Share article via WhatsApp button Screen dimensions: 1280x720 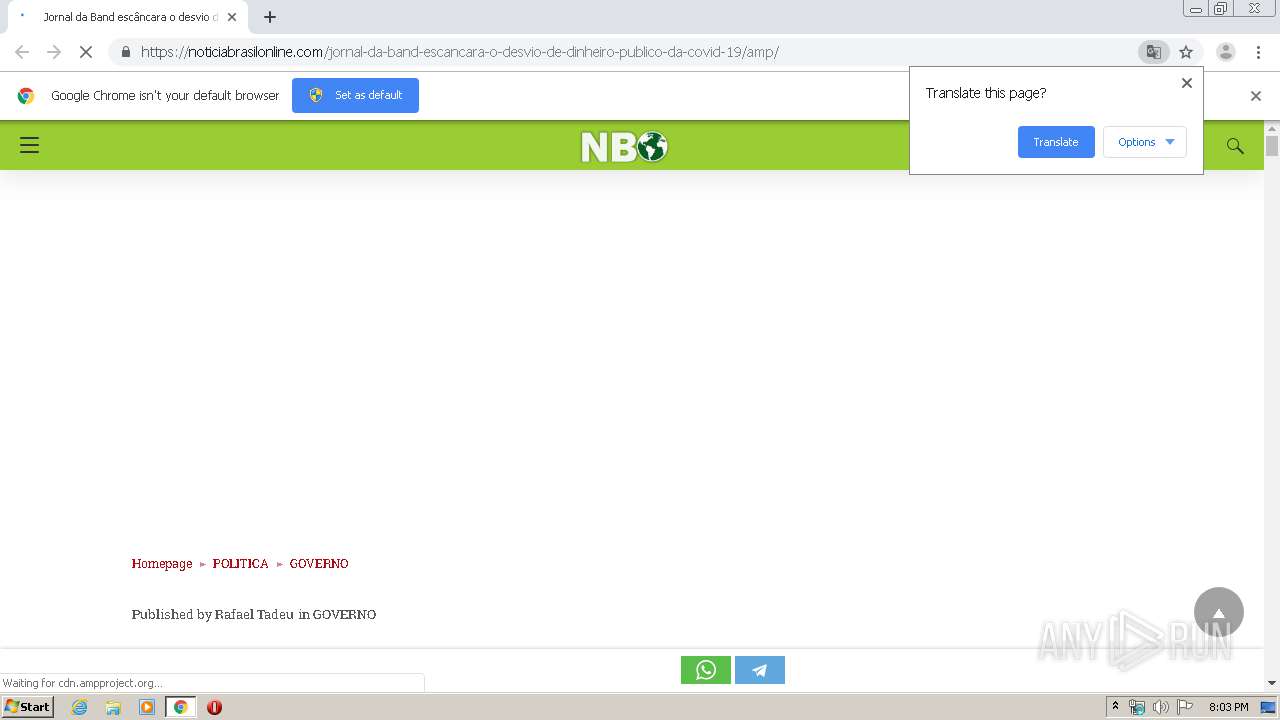(706, 670)
